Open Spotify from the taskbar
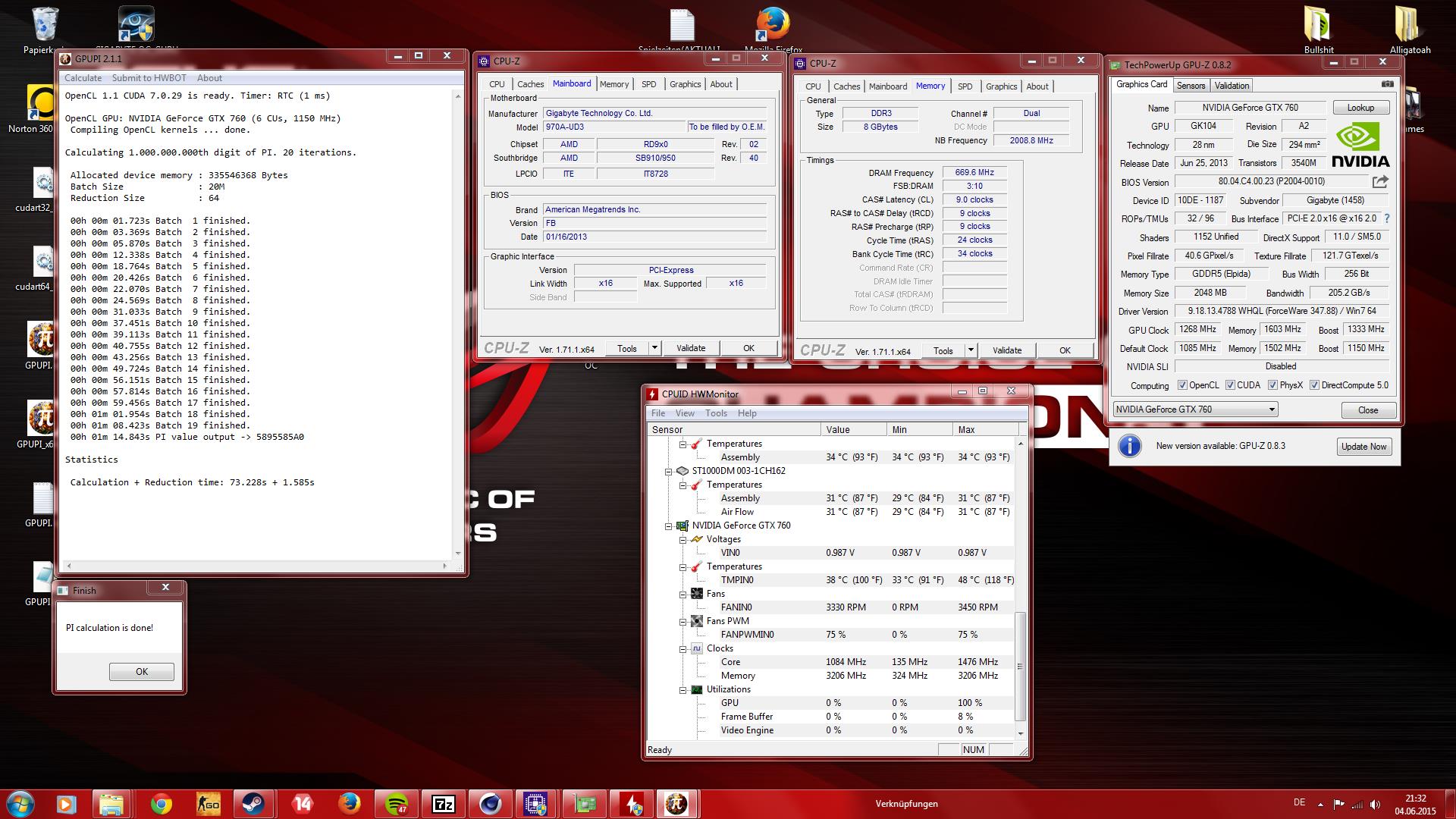 (396, 804)
